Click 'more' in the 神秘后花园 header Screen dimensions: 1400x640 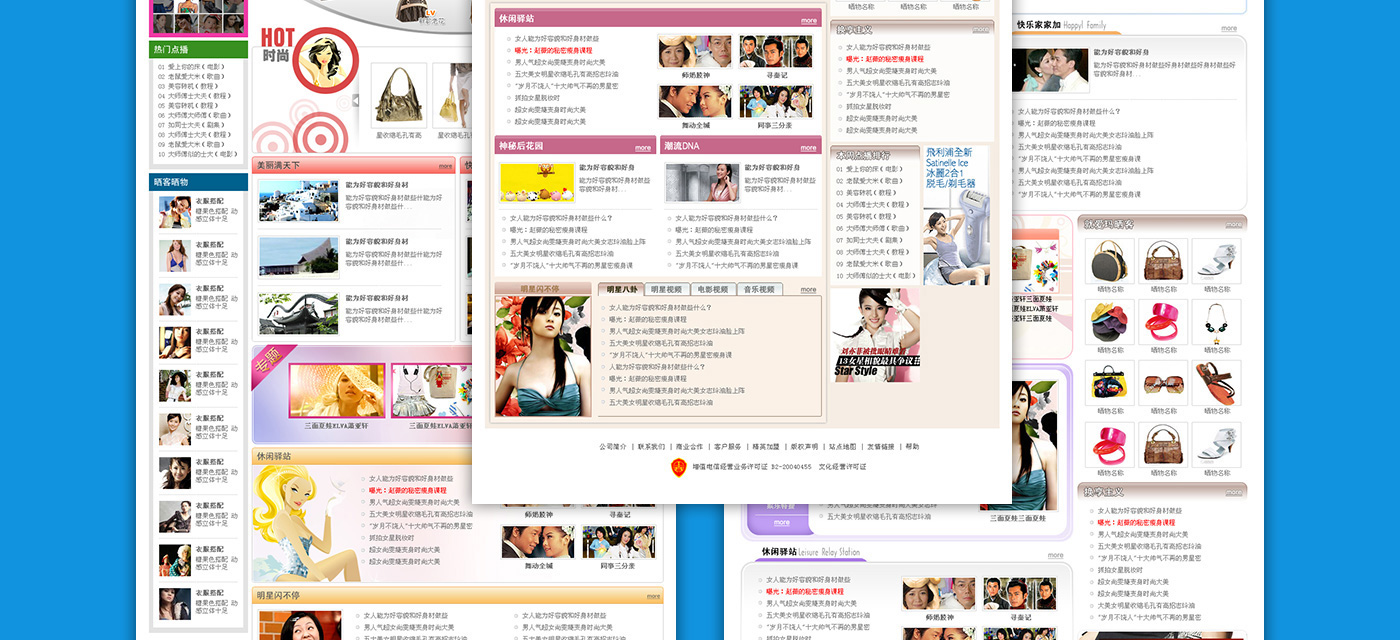point(642,148)
